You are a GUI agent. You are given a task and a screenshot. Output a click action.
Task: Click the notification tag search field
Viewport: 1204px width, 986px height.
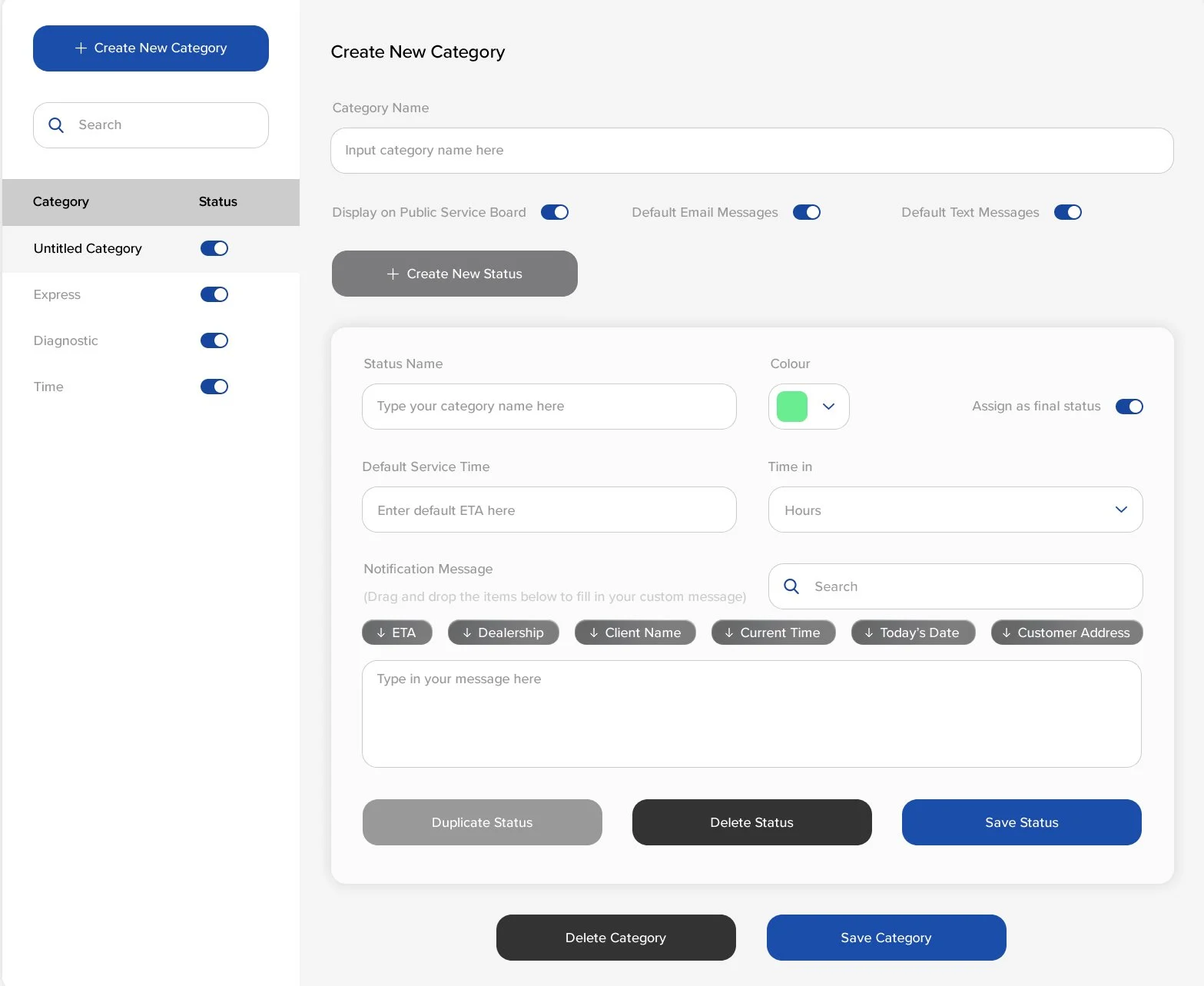955,586
